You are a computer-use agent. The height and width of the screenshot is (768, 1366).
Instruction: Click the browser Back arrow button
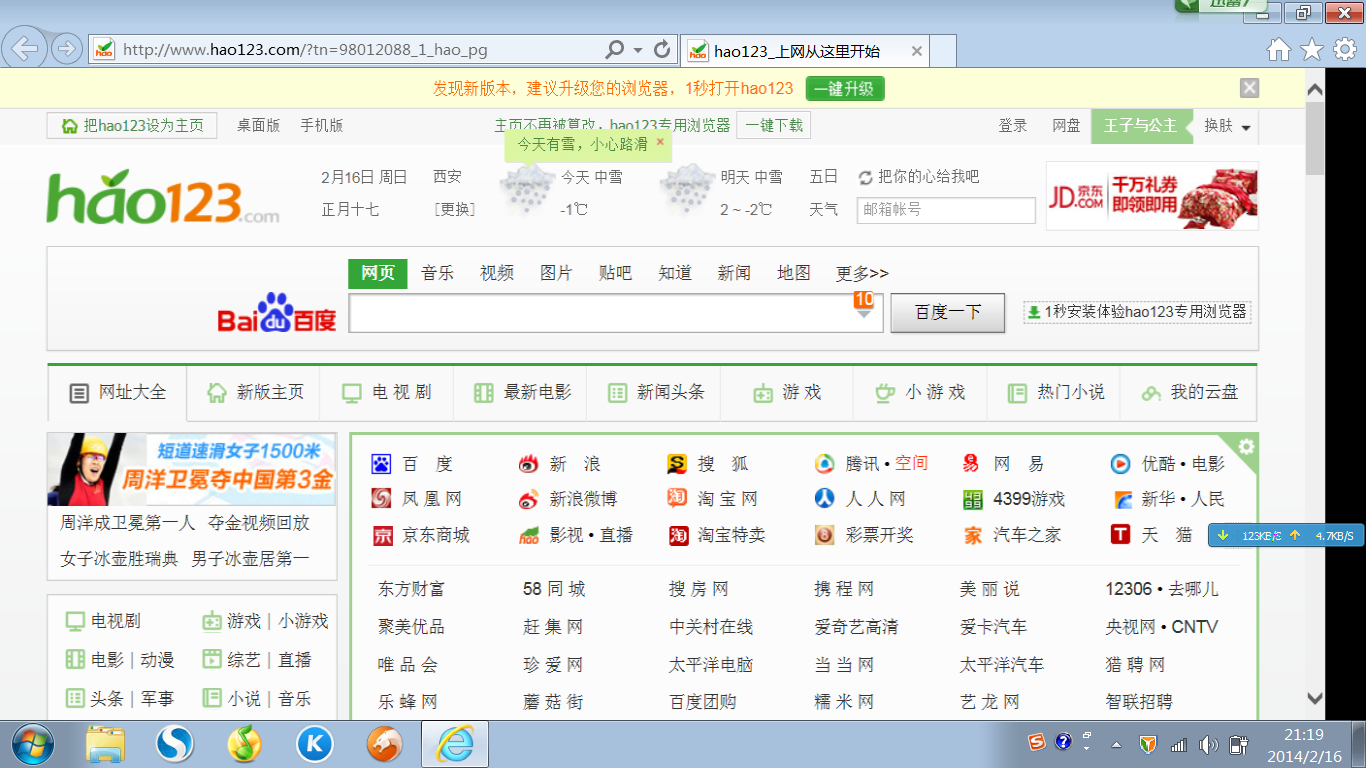pos(24,48)
